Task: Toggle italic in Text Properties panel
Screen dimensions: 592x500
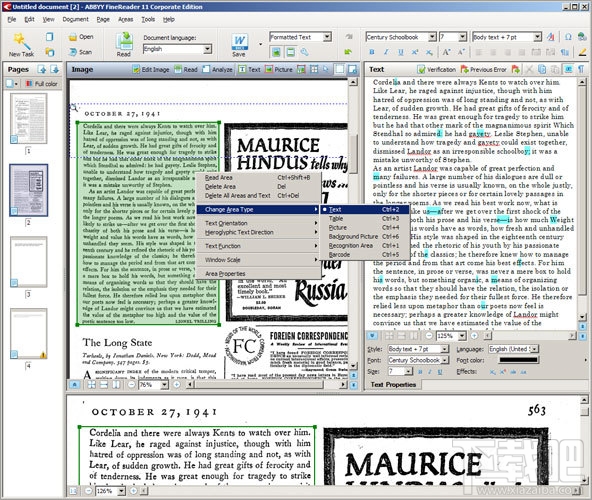Action: (430, 372)
